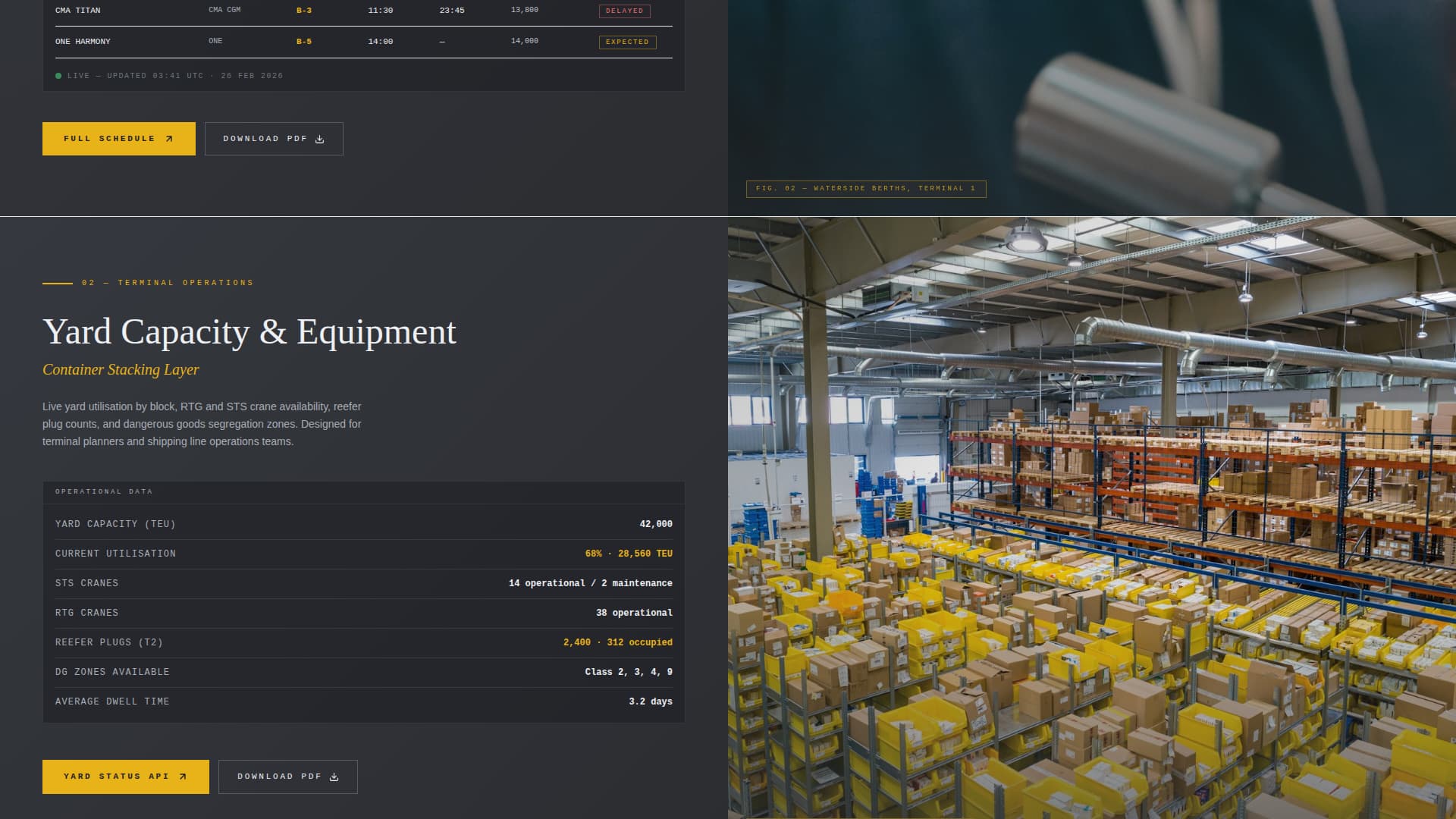Select the EXPECTED status badge
1456x819 pixels.
(x=627, y=42)
